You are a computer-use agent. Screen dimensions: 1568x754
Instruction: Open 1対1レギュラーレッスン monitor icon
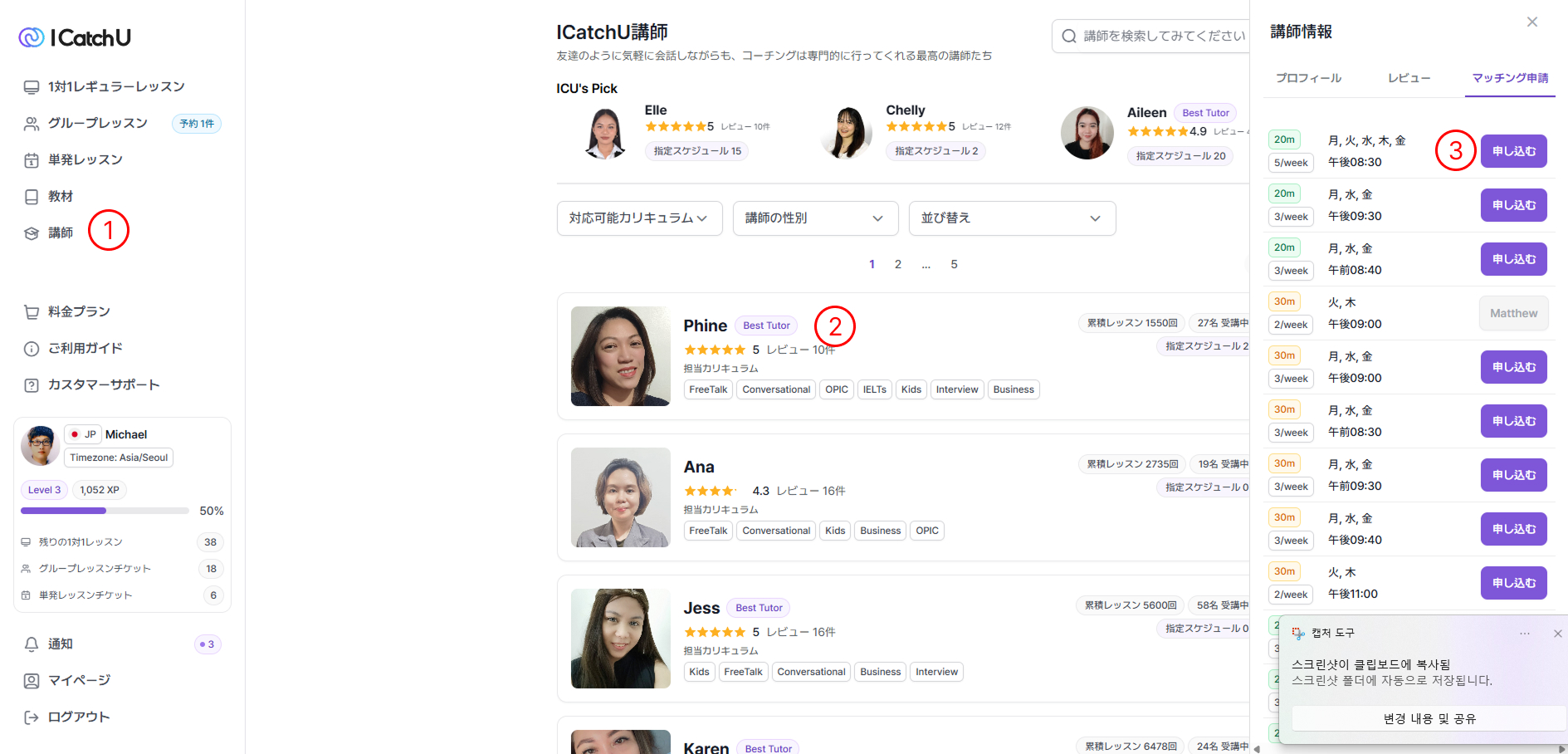point(32,87)
